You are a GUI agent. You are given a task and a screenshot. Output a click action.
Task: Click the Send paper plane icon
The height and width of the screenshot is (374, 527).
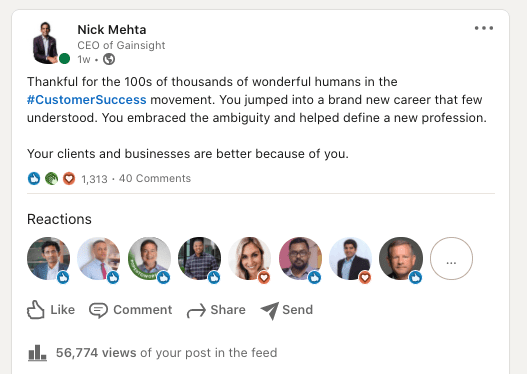pos(270,310)
